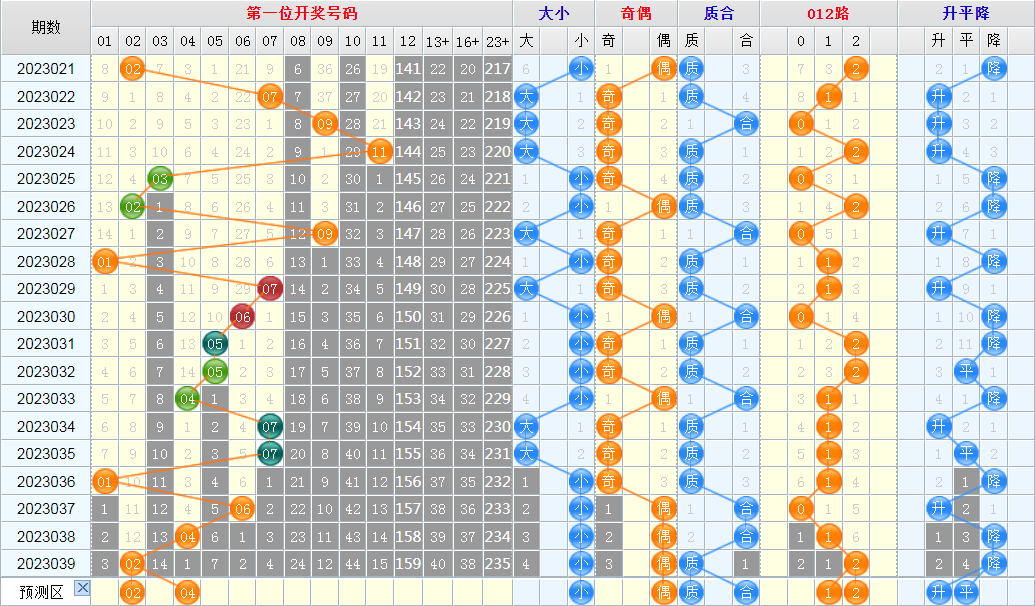The height and width of the screenshot is (606, 1035).
Task: Select blue 合 ball in row 2023023
Action: tap(746, 123)
